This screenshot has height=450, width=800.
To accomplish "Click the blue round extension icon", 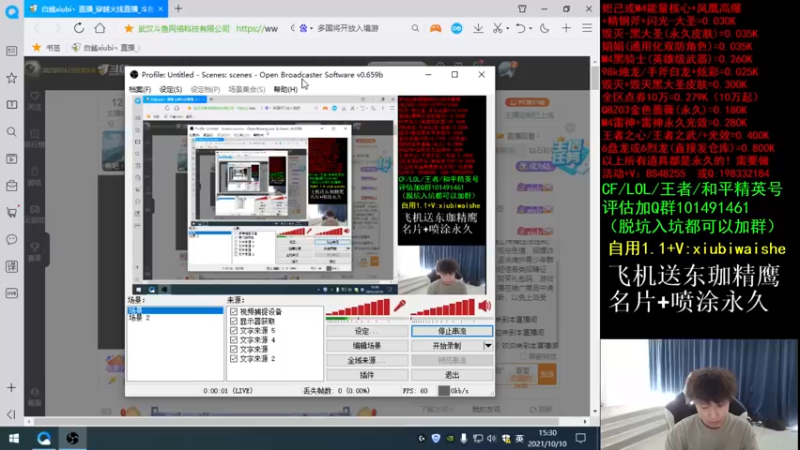I will (457, 29).
